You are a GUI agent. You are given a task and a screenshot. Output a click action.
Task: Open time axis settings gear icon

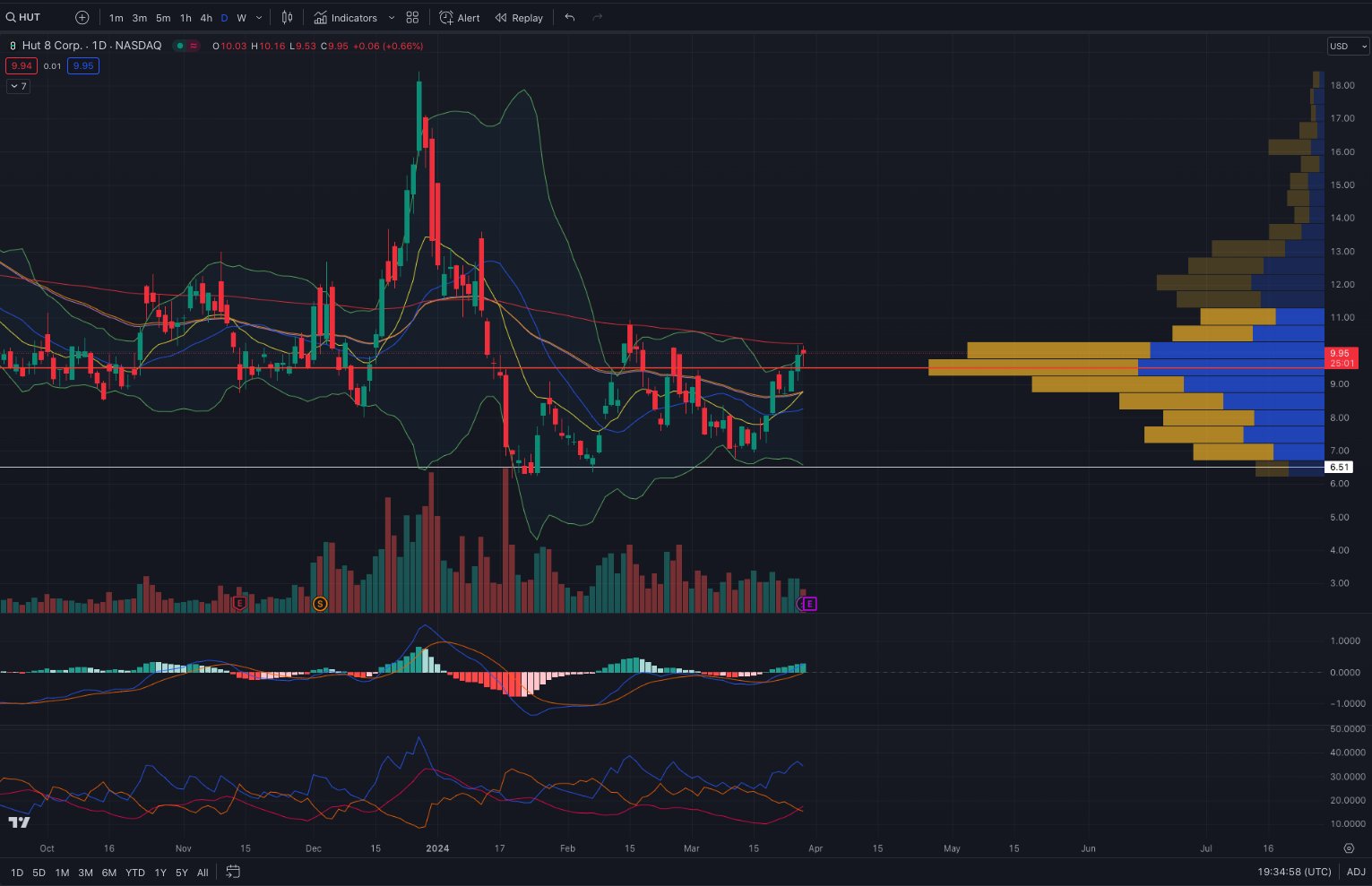click(1349, 847)
